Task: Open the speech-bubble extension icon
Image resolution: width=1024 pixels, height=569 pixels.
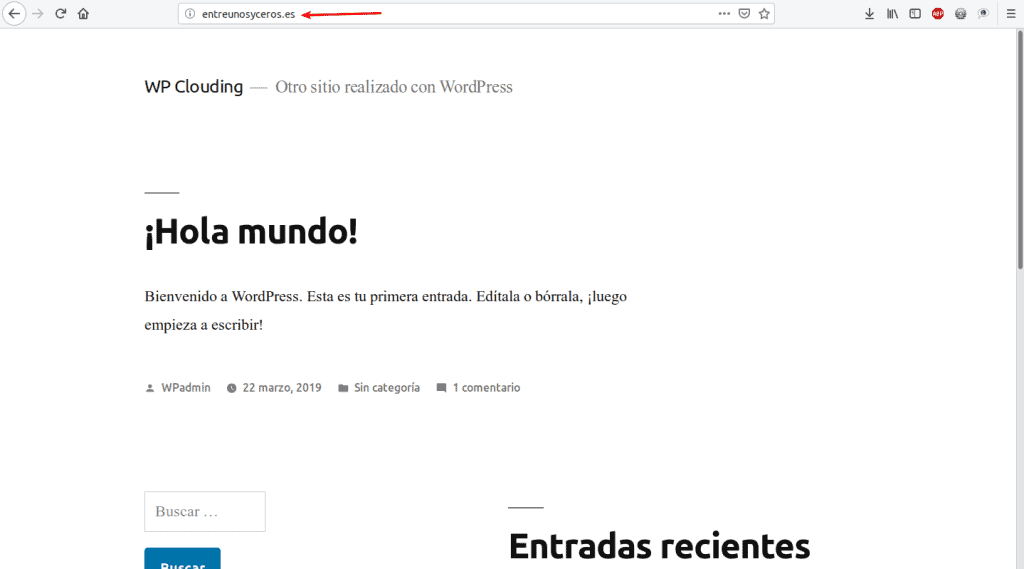Action: point(983,14)
